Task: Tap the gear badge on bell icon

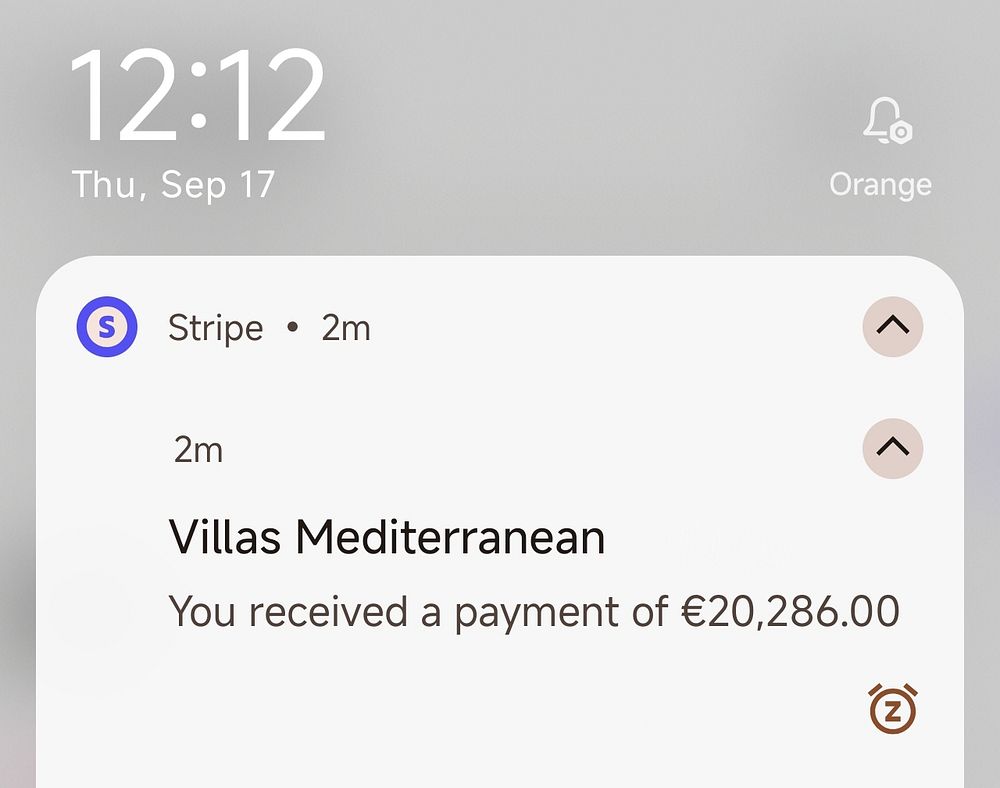Action: click(x=901, y=132)
